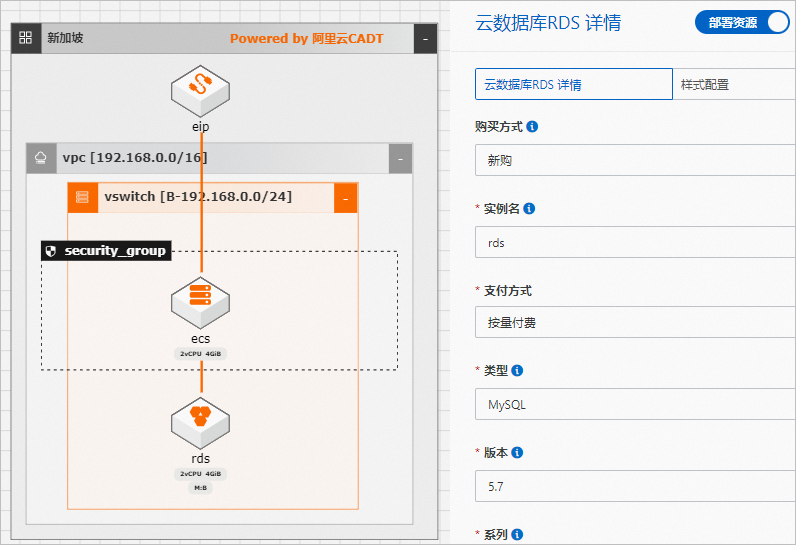Click the security_group label
The image size is (796, 545).
[x=115, y=251]
